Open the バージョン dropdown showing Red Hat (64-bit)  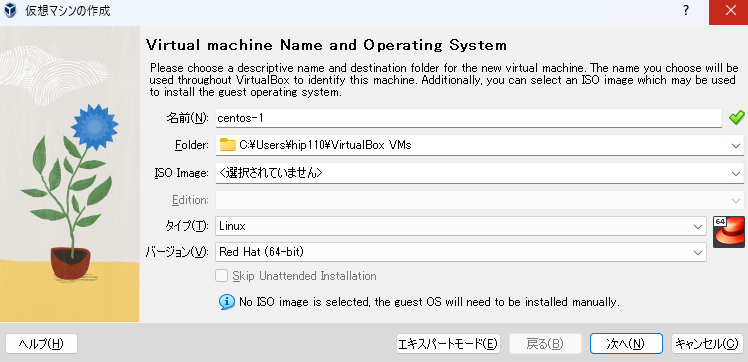(x=460, y=252)
